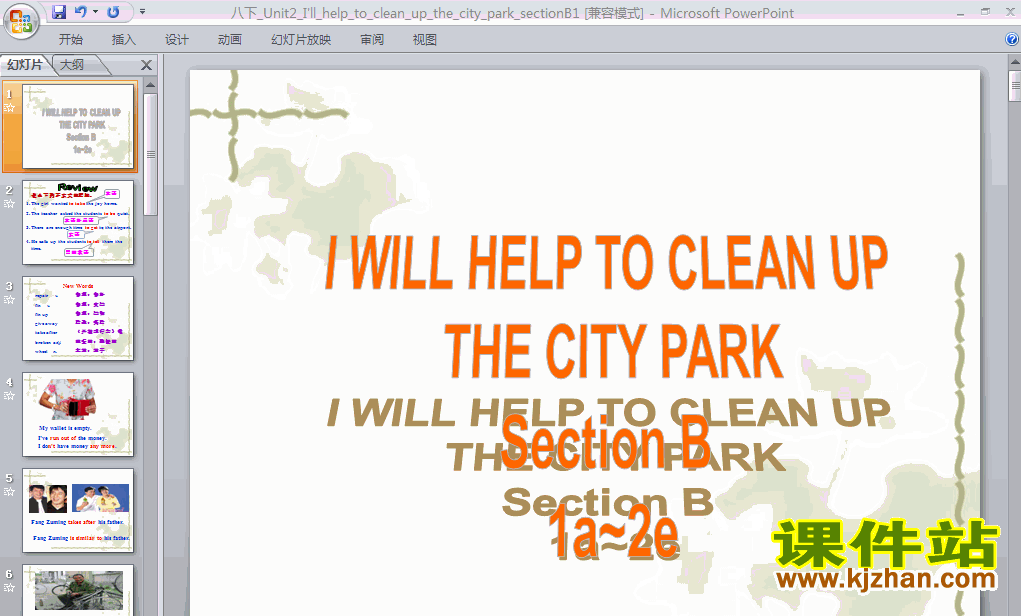Viewport: 1021px width, 616px height.
Task: Open the Undo history dropdown arrow
Action: (x=96, y=12)
